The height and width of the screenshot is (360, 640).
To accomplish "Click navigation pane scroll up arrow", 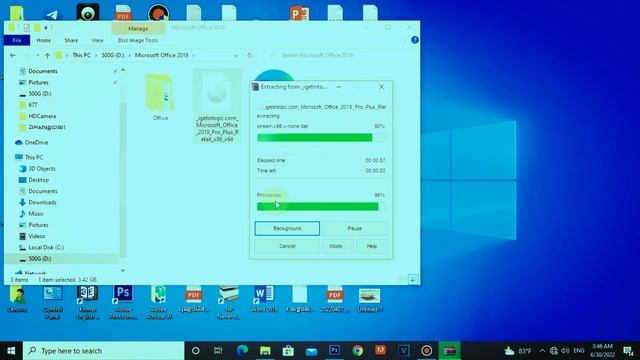I will tap(123, 71).
